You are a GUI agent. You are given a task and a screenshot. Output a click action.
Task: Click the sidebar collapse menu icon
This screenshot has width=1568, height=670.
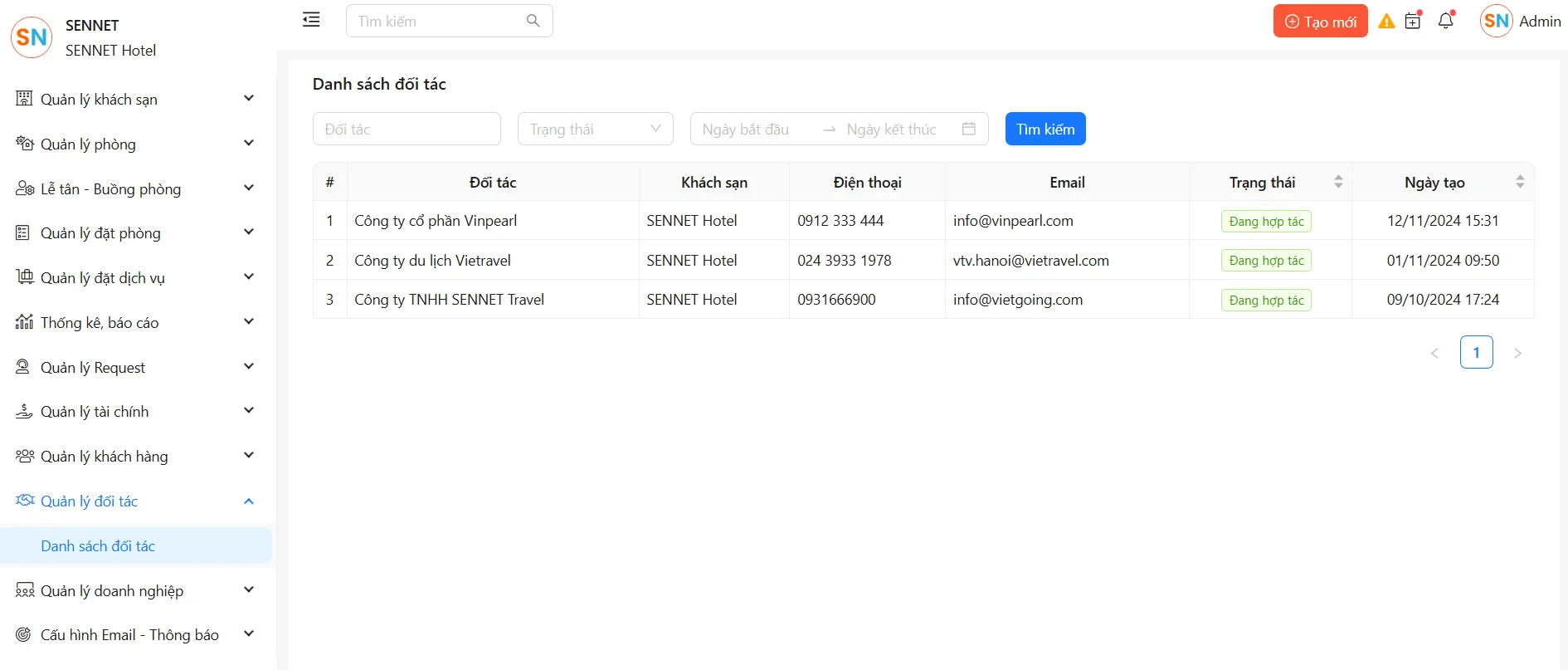(311, 20)
